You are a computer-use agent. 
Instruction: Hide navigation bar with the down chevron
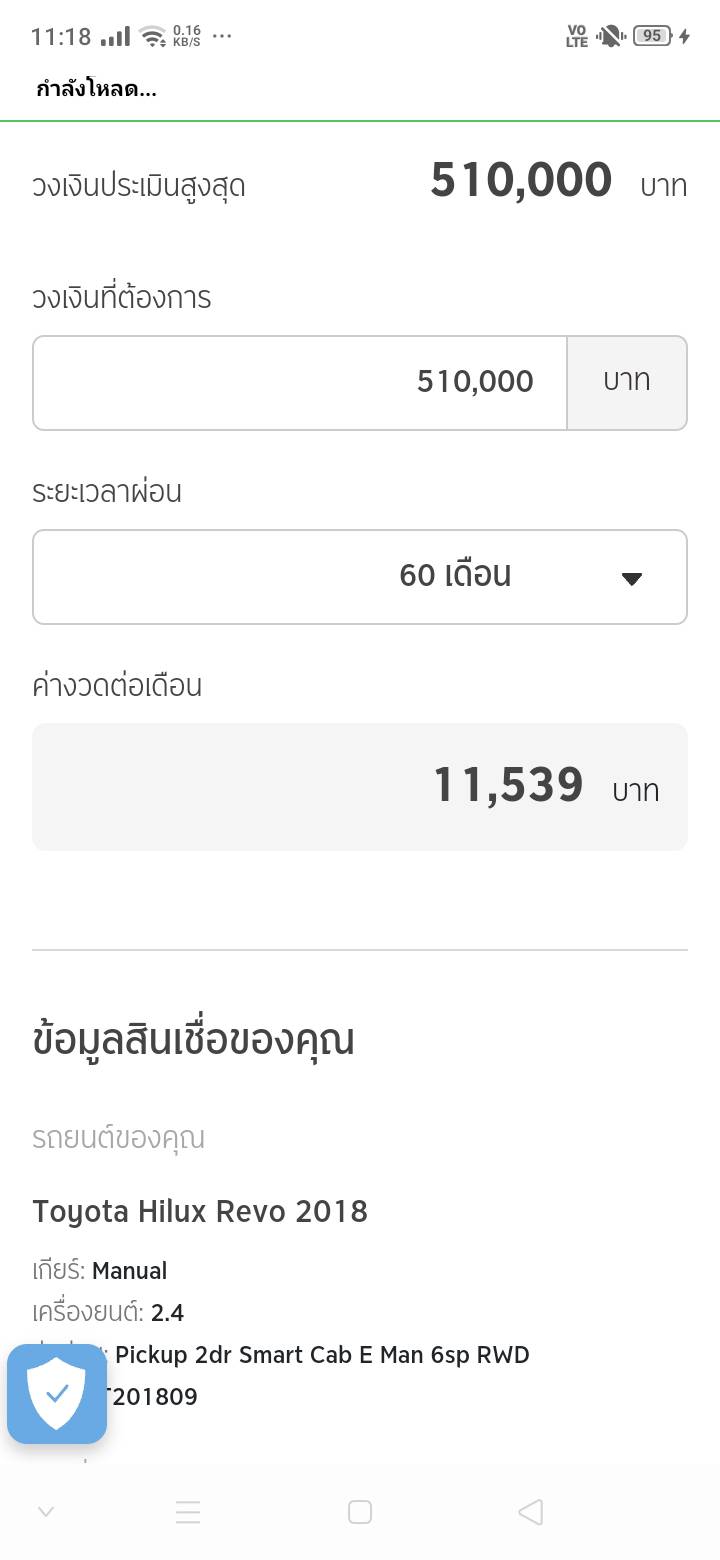45,1512
